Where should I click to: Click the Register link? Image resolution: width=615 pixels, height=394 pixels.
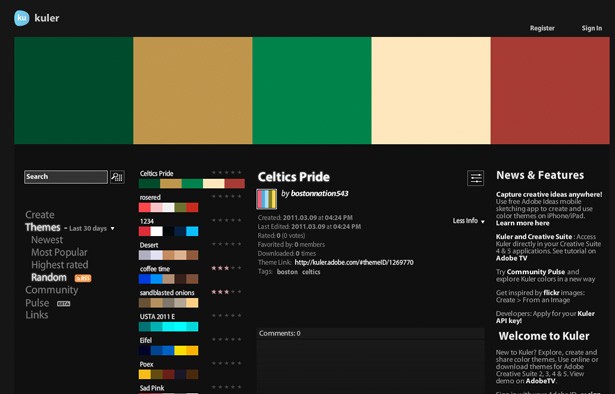tap(542, 28)
